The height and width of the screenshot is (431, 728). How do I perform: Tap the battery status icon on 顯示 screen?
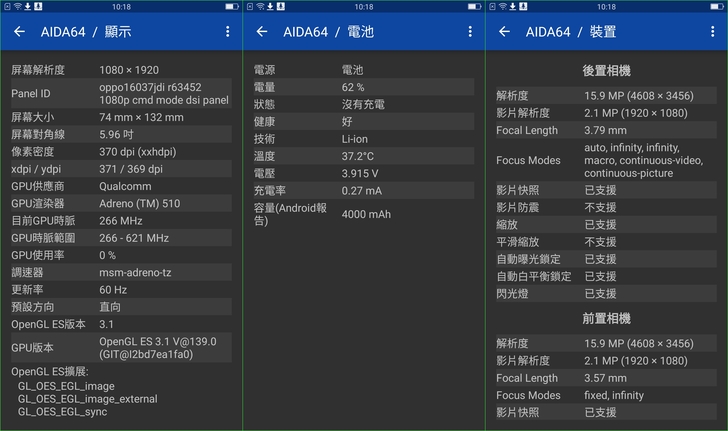point(232,7)
